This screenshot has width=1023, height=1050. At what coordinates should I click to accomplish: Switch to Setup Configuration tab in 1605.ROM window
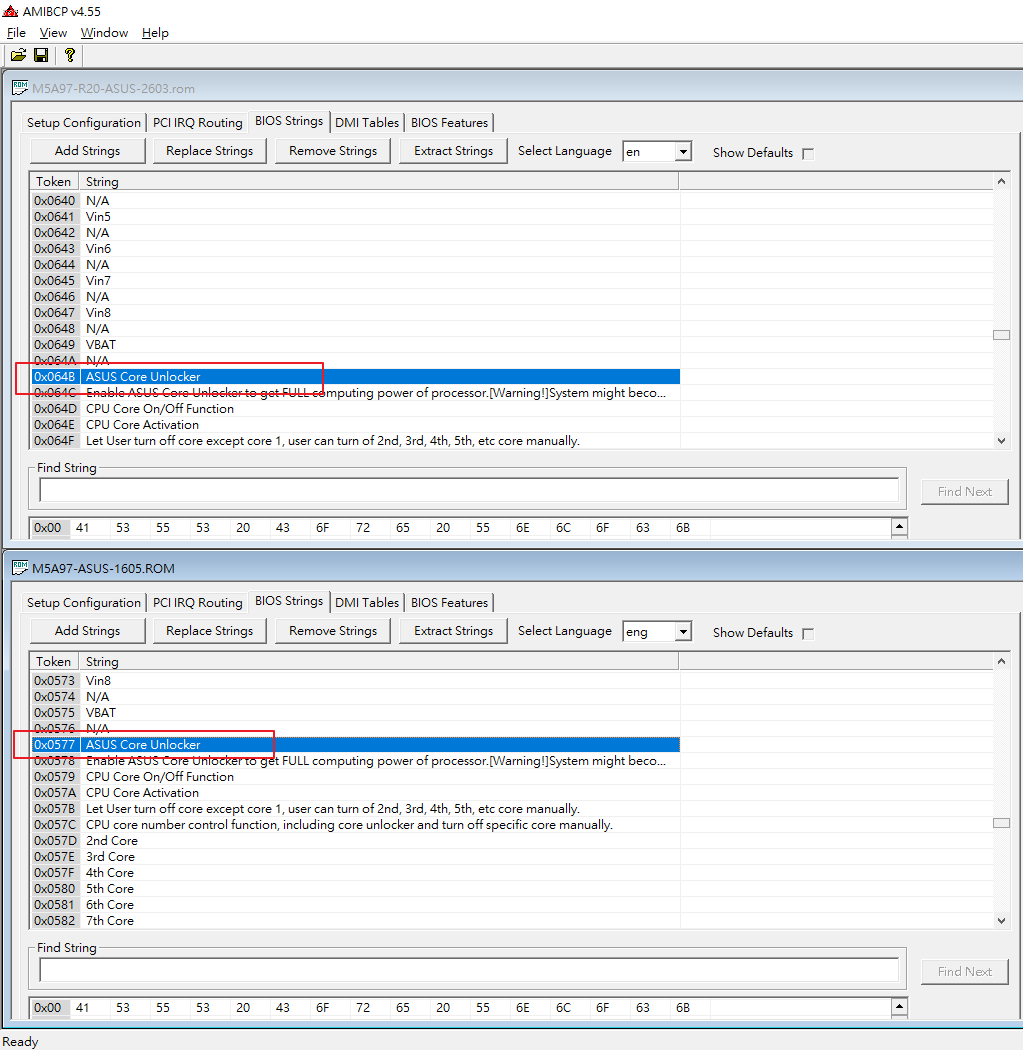84,603
